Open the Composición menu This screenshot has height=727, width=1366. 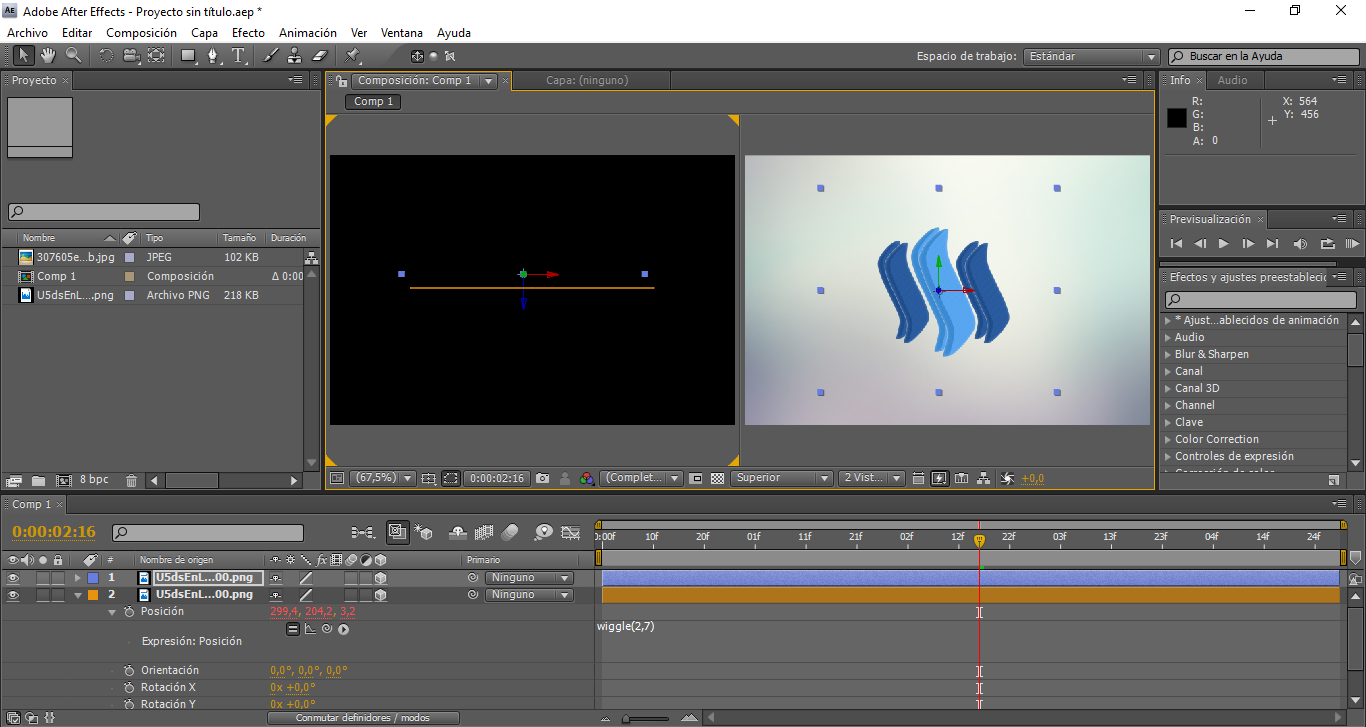pos(141,33)
